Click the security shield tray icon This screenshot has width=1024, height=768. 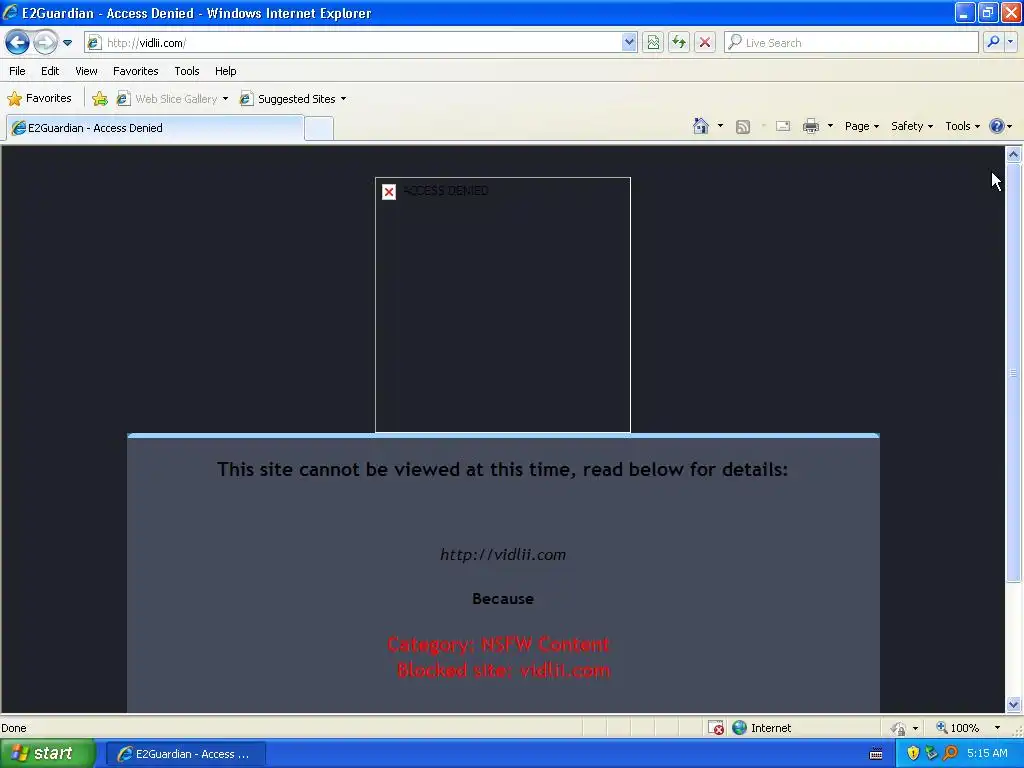point(913,754)
